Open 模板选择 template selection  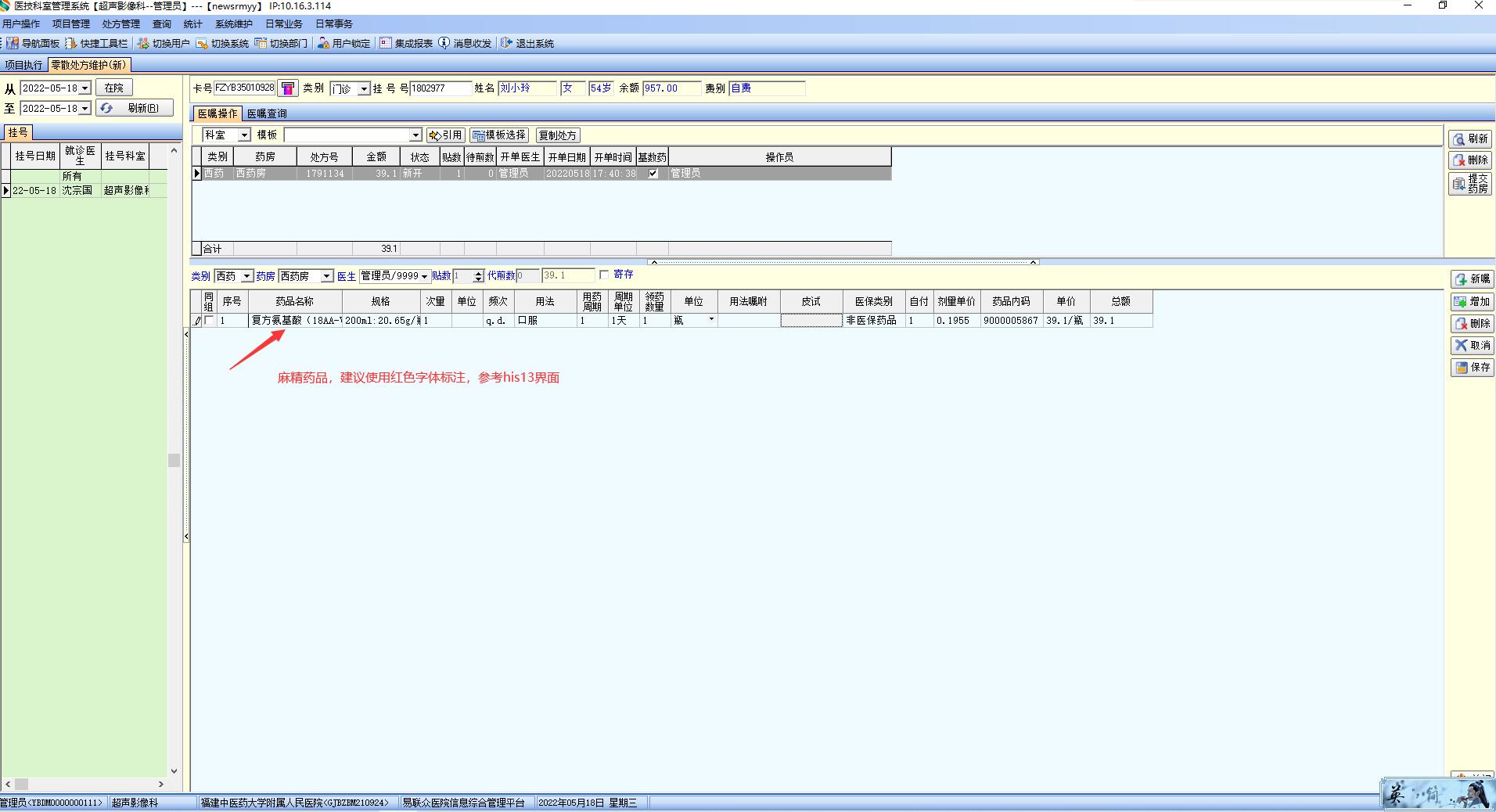(x=499, y=135)
